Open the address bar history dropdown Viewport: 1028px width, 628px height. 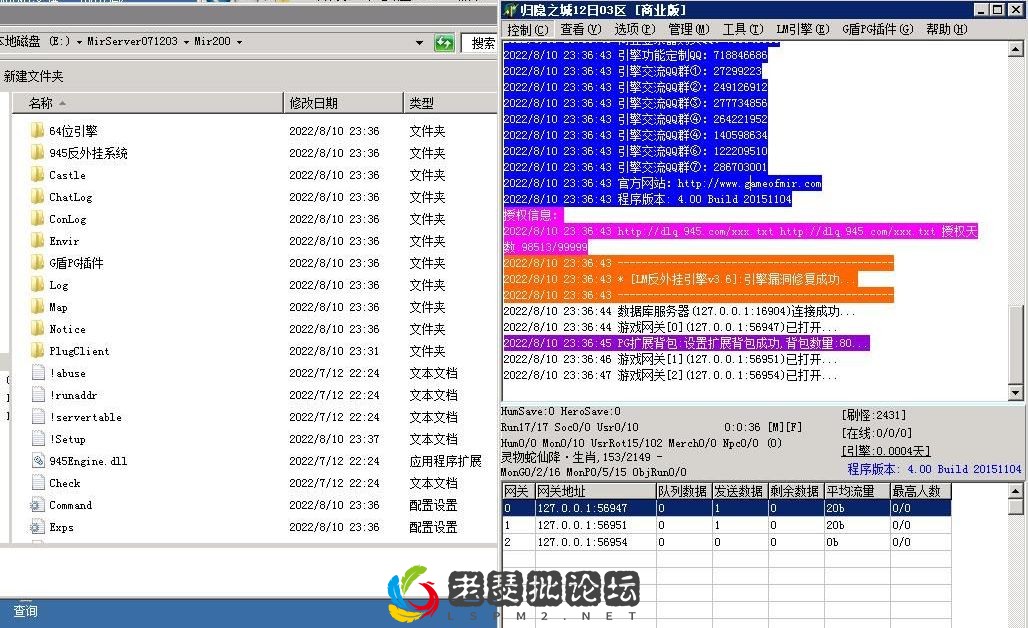(420, 43)
